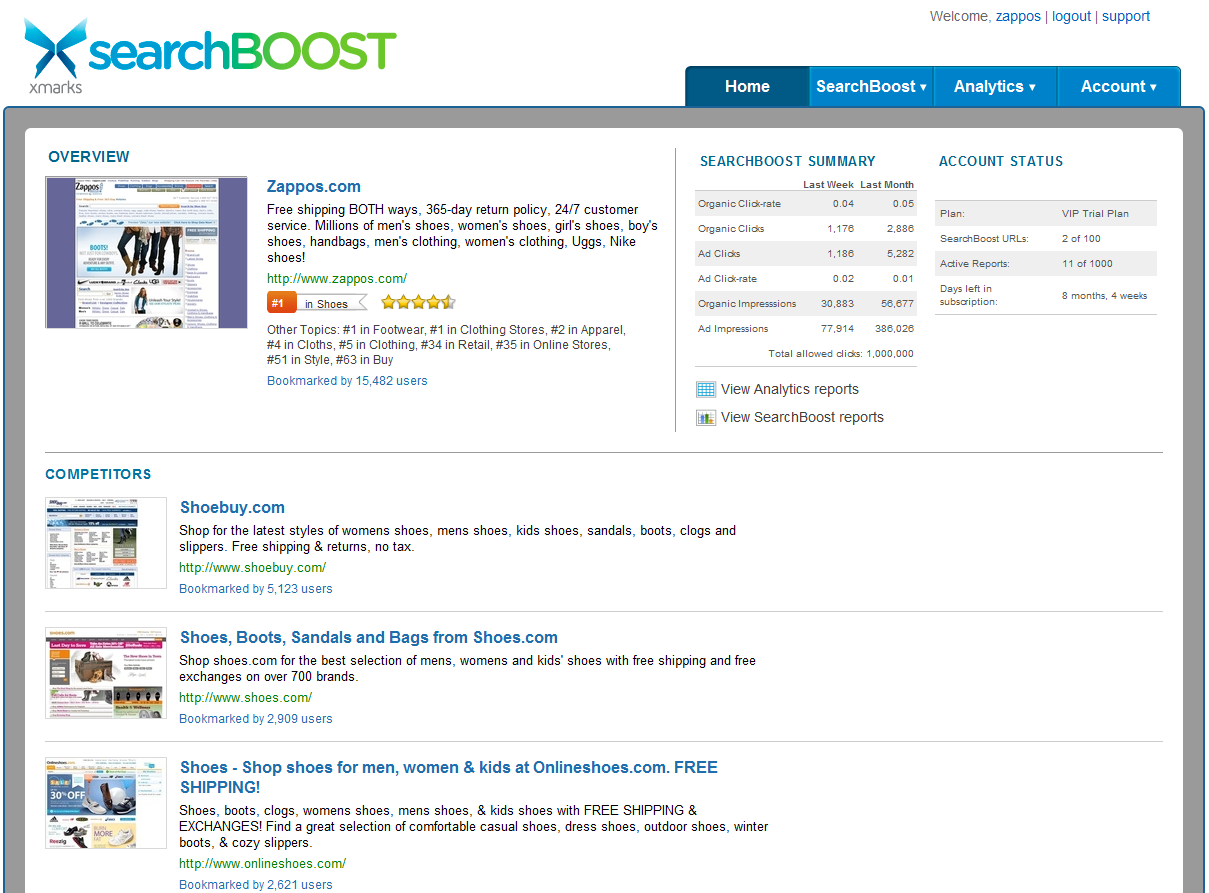
Task: Click the OVERVIEW section heading
Action: 89,157
